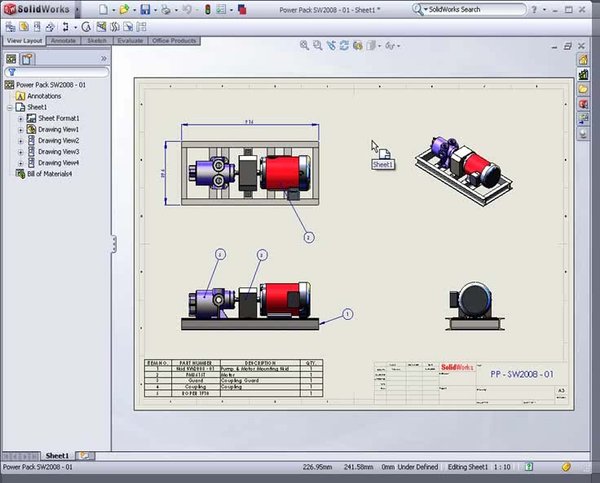Expand Drawing View1 node
This screenshot has height=483, width=600.
click(21, 130)
